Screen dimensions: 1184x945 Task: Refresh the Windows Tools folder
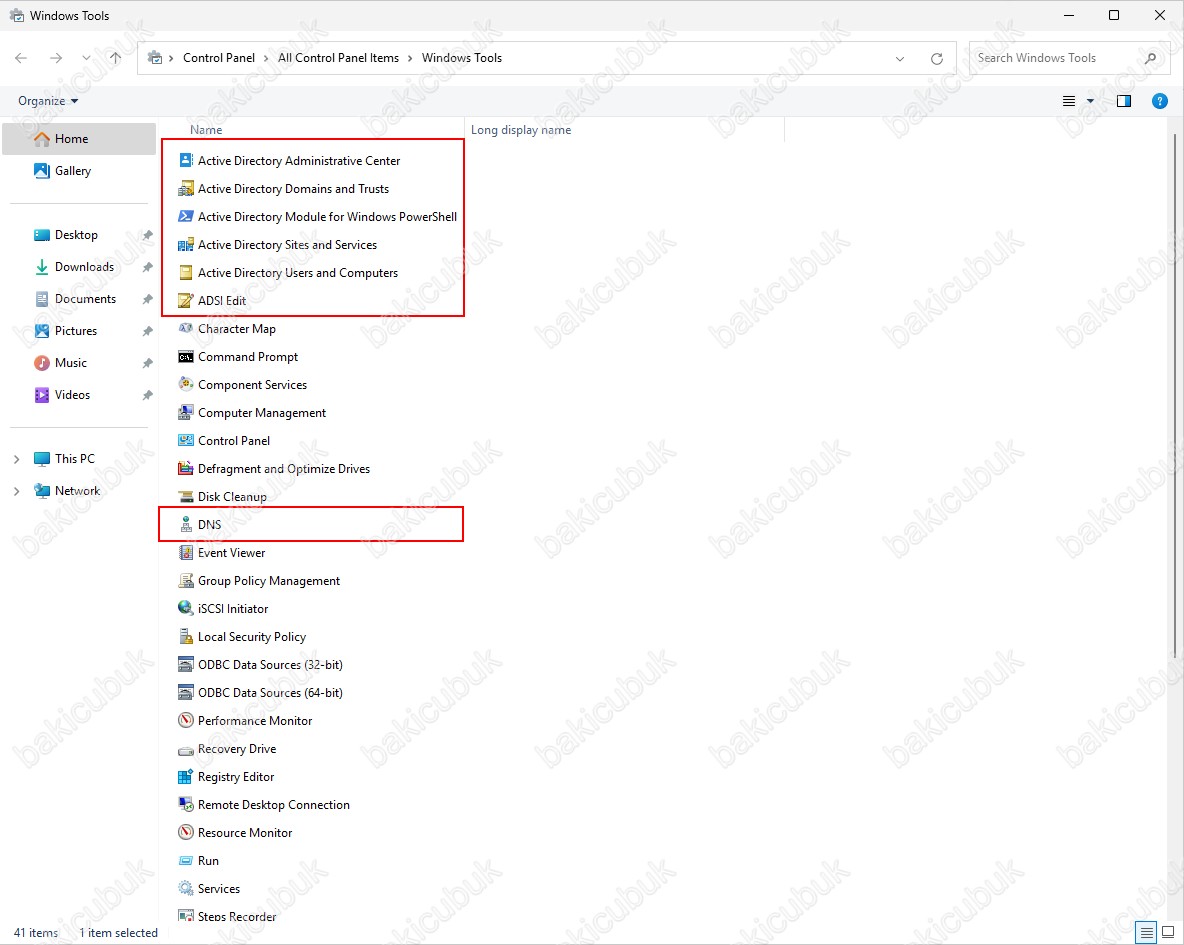(936, 58)
